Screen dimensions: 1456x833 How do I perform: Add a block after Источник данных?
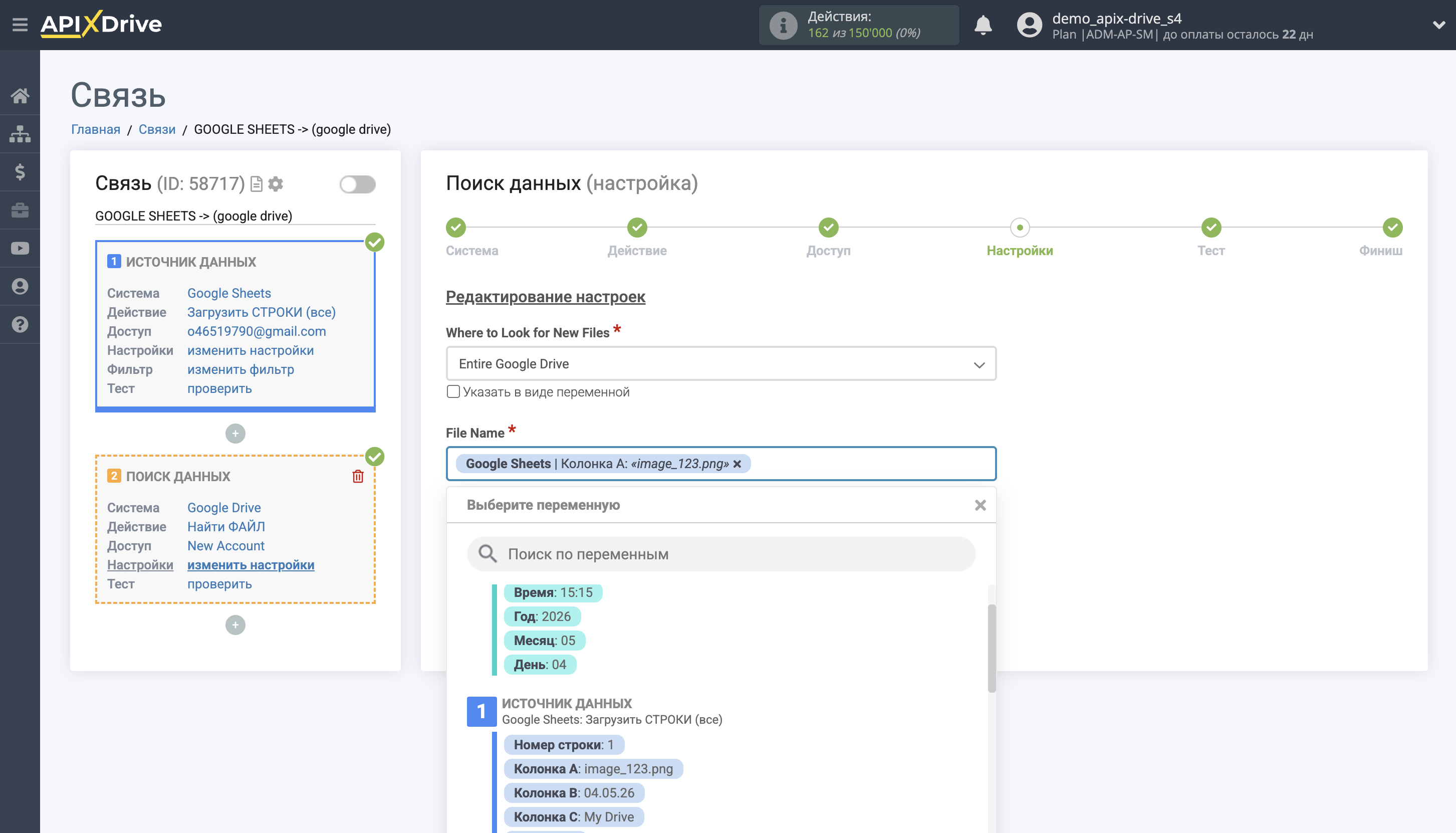pyautogui.click(x=235, y=433)
